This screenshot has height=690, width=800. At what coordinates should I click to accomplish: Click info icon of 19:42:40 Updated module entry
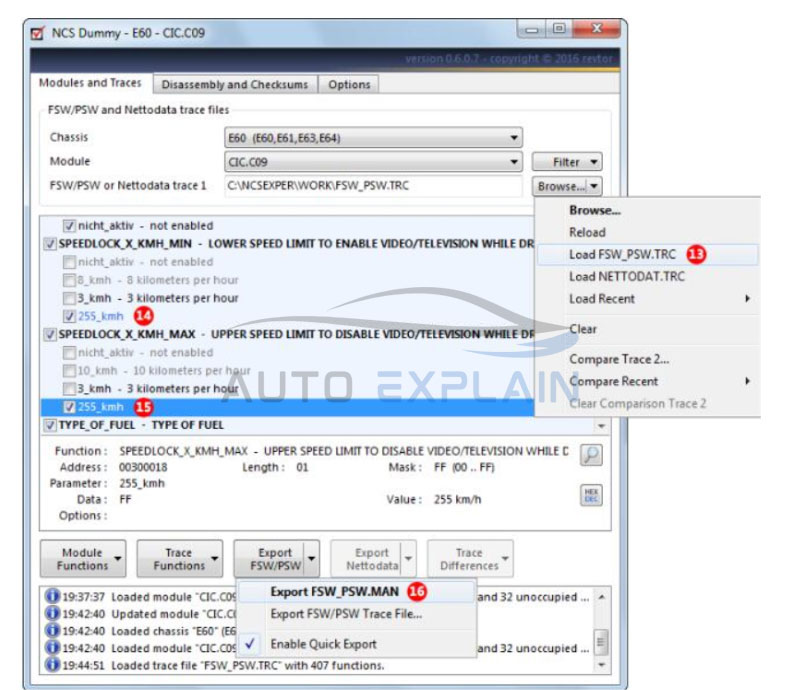click(52, 613)
